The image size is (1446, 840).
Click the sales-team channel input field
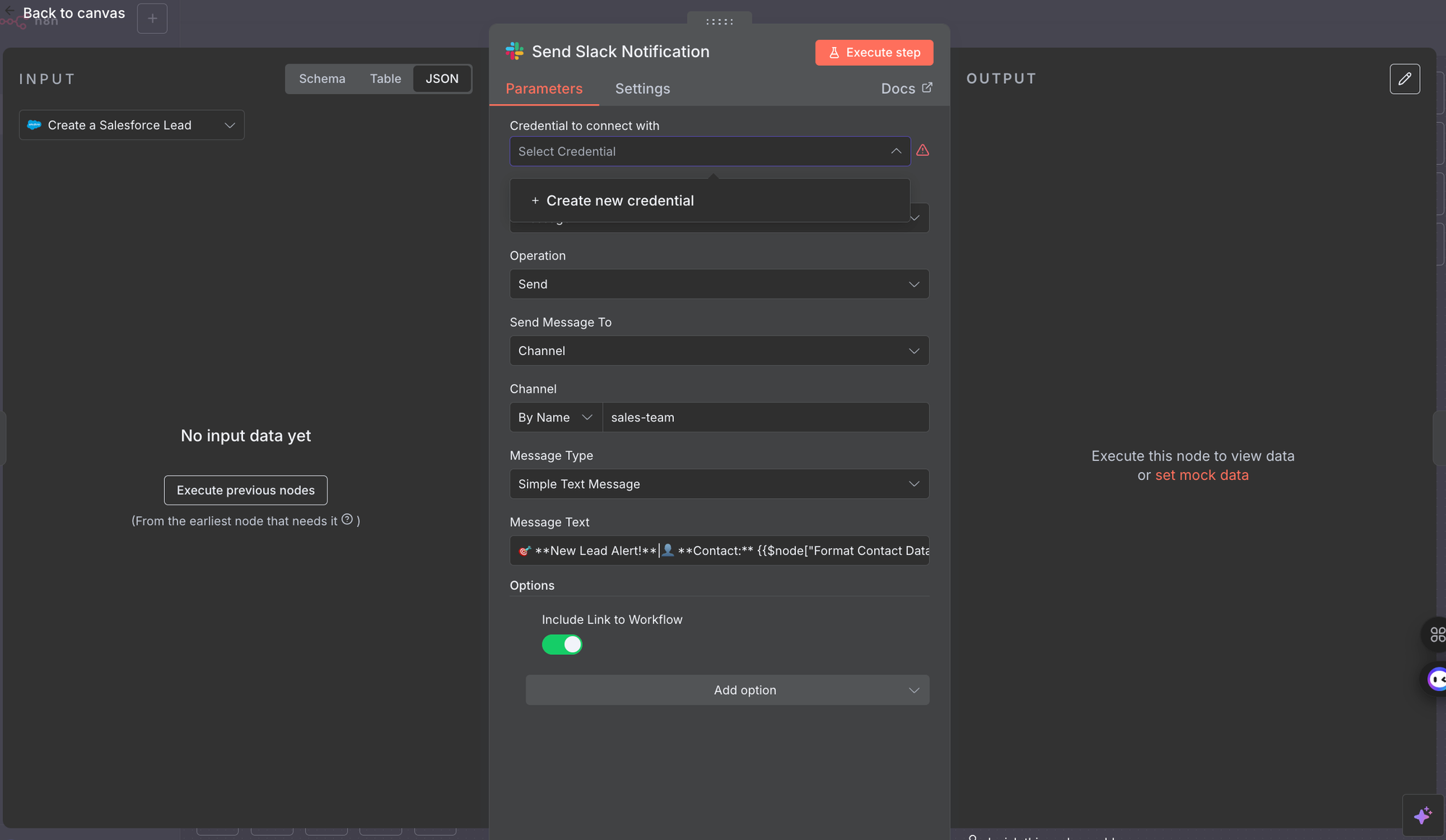point(766,417)
